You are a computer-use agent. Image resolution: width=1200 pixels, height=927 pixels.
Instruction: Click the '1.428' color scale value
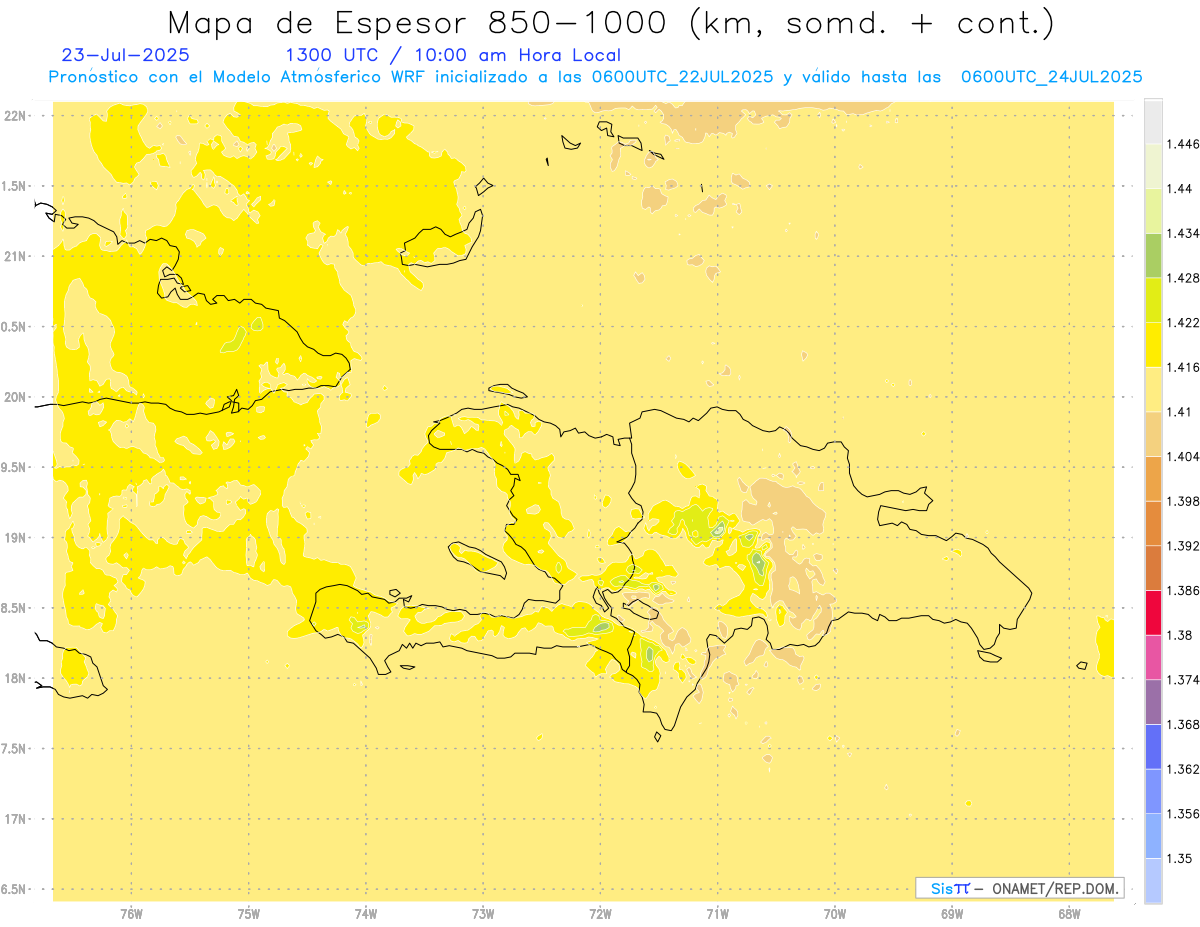[1183, 278]
